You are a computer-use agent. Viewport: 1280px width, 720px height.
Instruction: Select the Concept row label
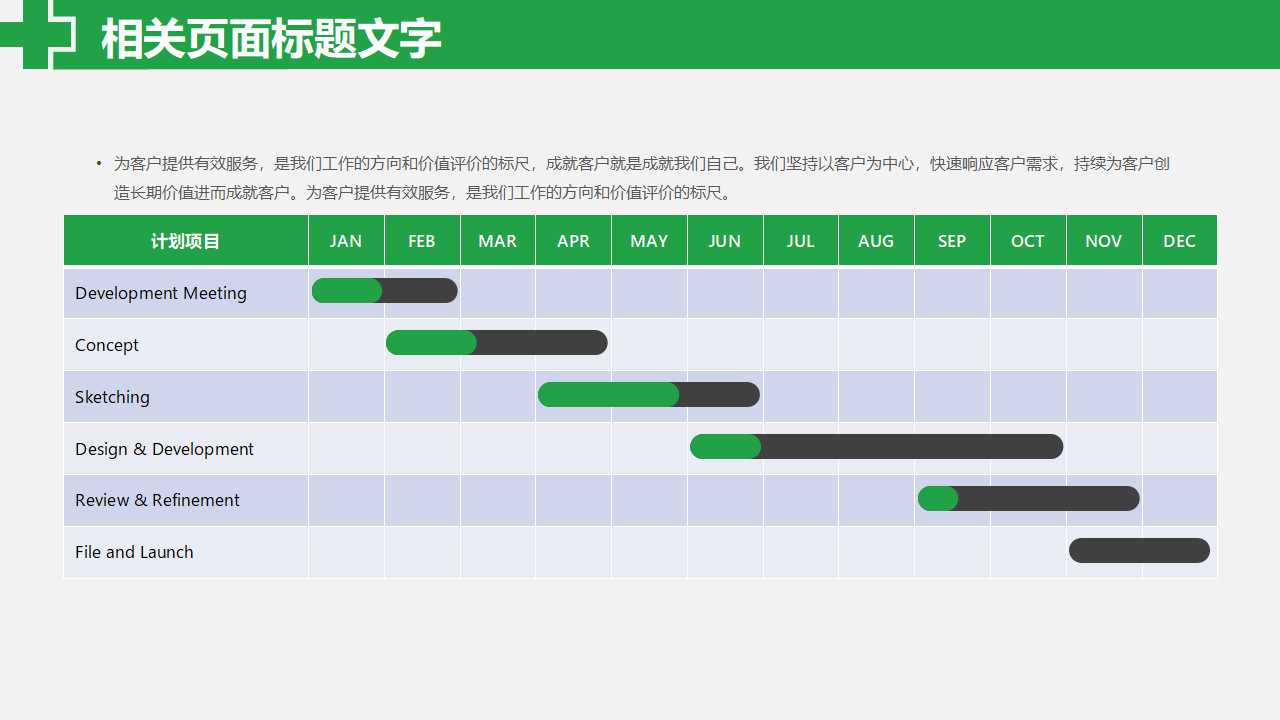[x=107, y=345]
